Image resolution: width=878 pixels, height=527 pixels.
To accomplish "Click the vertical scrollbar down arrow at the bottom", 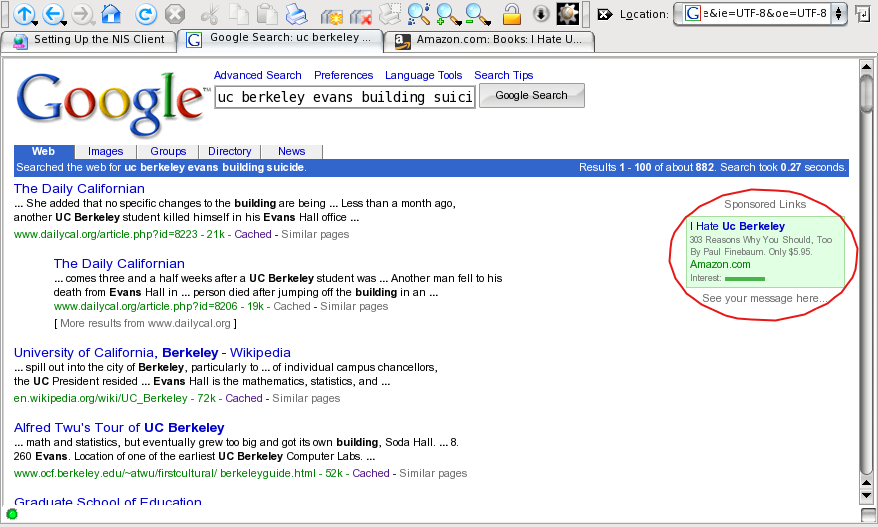I will pos(866,495).
